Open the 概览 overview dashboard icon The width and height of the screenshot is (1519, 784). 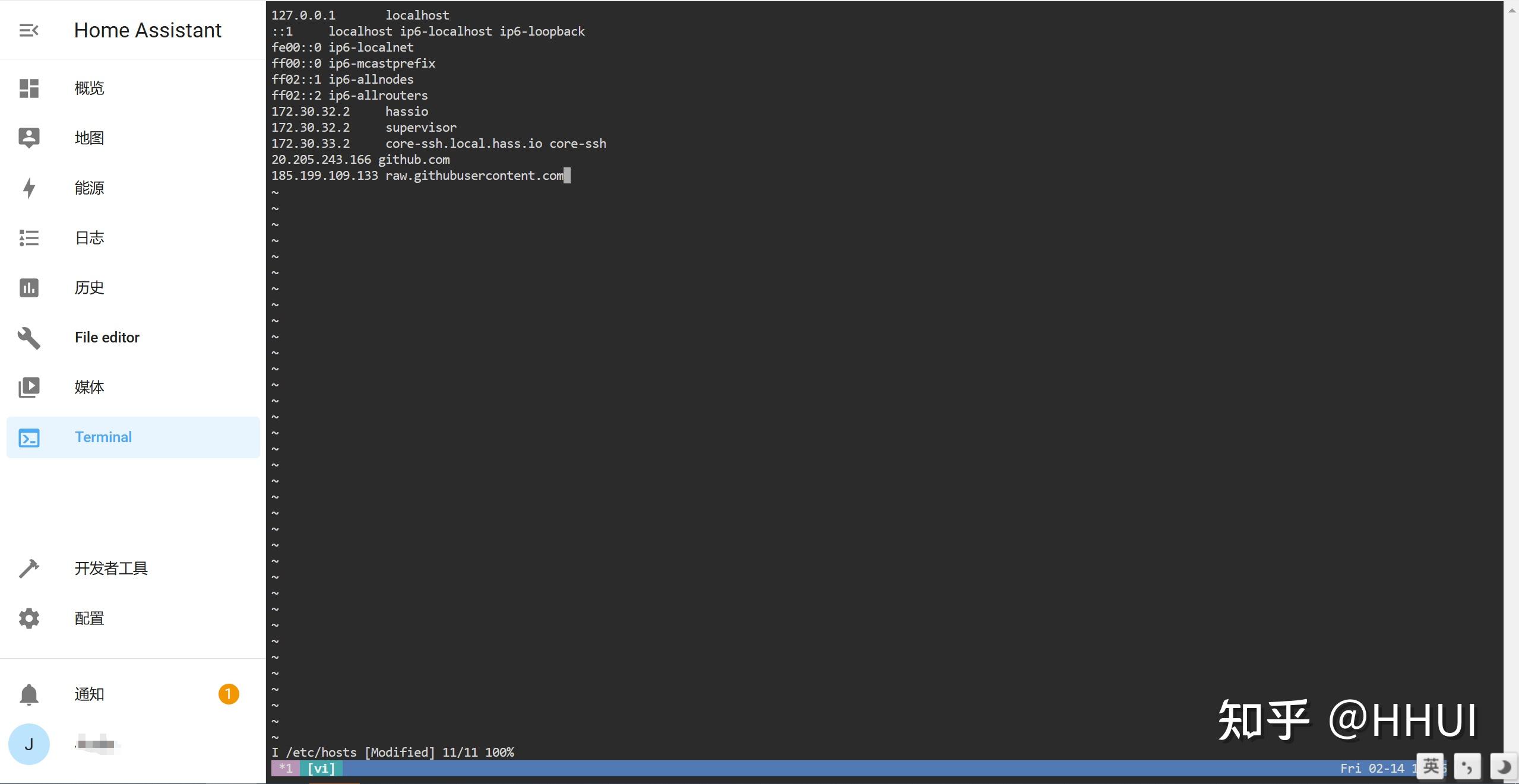(29, 88)
